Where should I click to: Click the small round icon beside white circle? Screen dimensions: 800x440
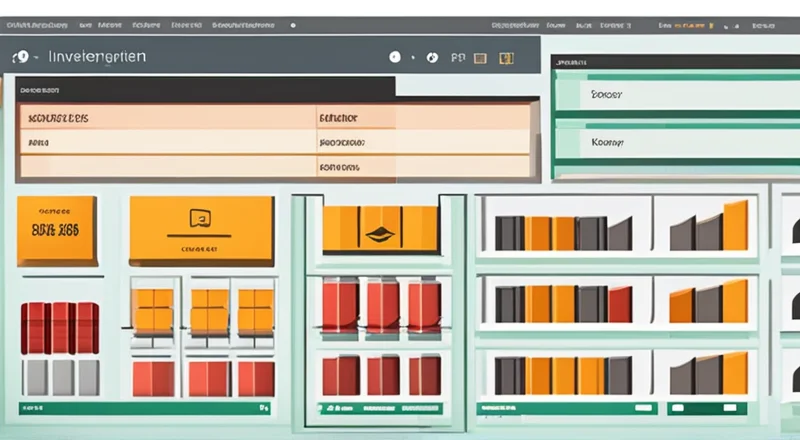pyautogui.click(x=432, y=59)
